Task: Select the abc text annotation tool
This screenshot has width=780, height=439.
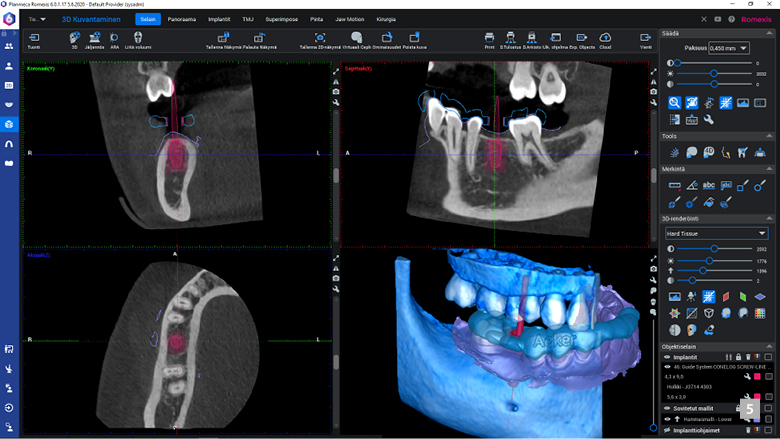Action: pos(709,186)
